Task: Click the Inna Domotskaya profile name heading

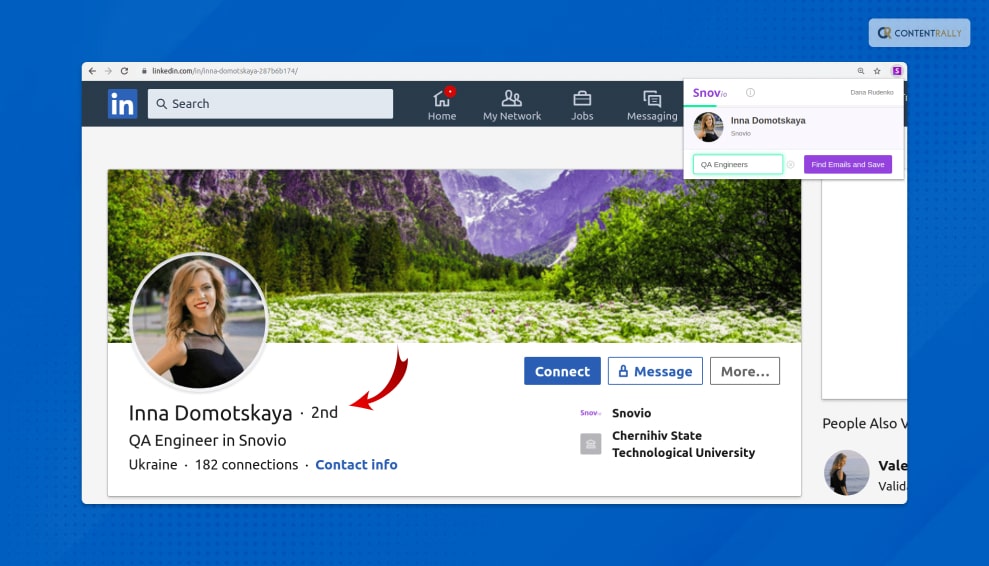Action: (x=210, y=413)
